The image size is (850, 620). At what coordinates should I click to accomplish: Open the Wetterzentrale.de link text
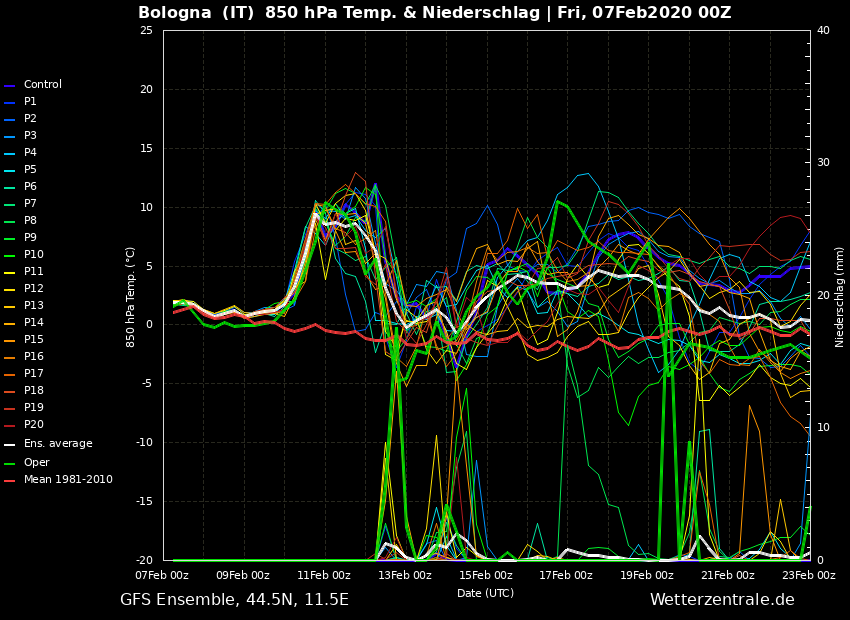[x=722, y=600]
